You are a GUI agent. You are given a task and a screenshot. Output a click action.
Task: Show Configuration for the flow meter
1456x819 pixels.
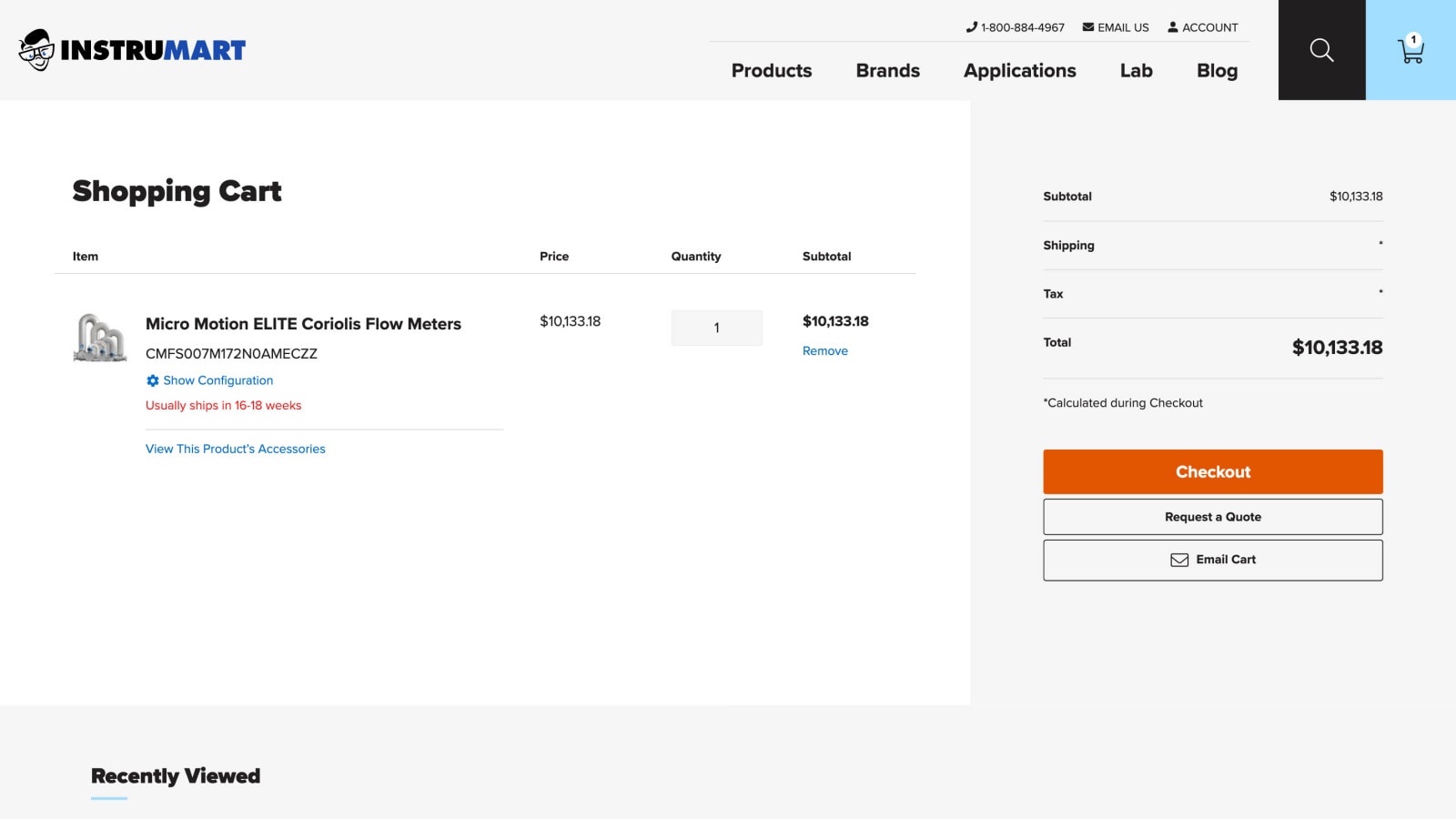[218, 380]
